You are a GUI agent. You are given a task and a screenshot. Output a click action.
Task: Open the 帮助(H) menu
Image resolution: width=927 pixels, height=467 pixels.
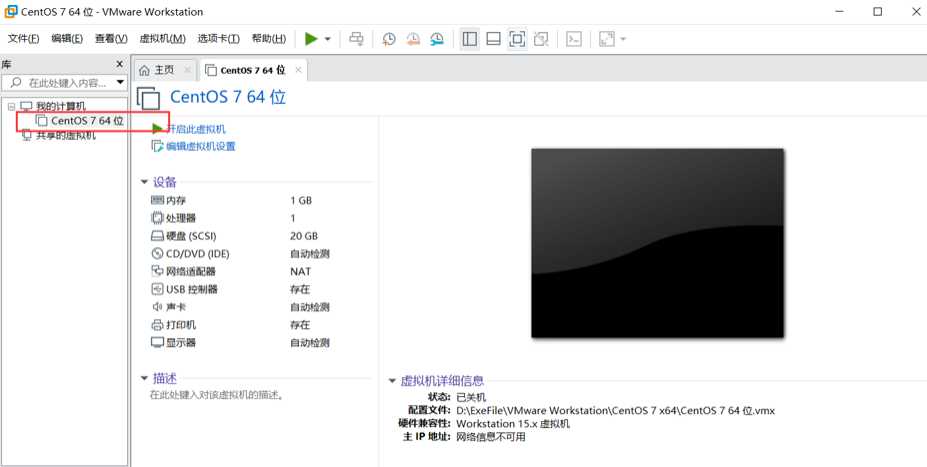click(268, 39)
